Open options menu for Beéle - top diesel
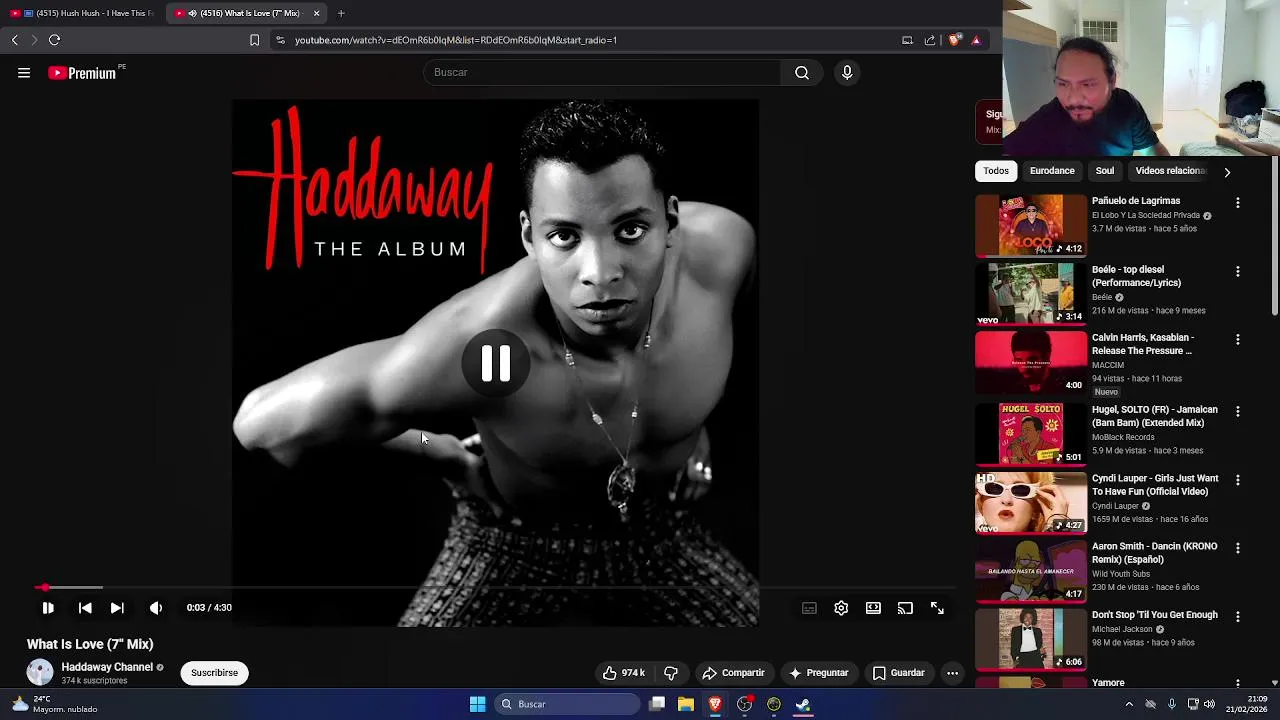Viewport: 1280px width, 720px height. (x=1237, y=272)
